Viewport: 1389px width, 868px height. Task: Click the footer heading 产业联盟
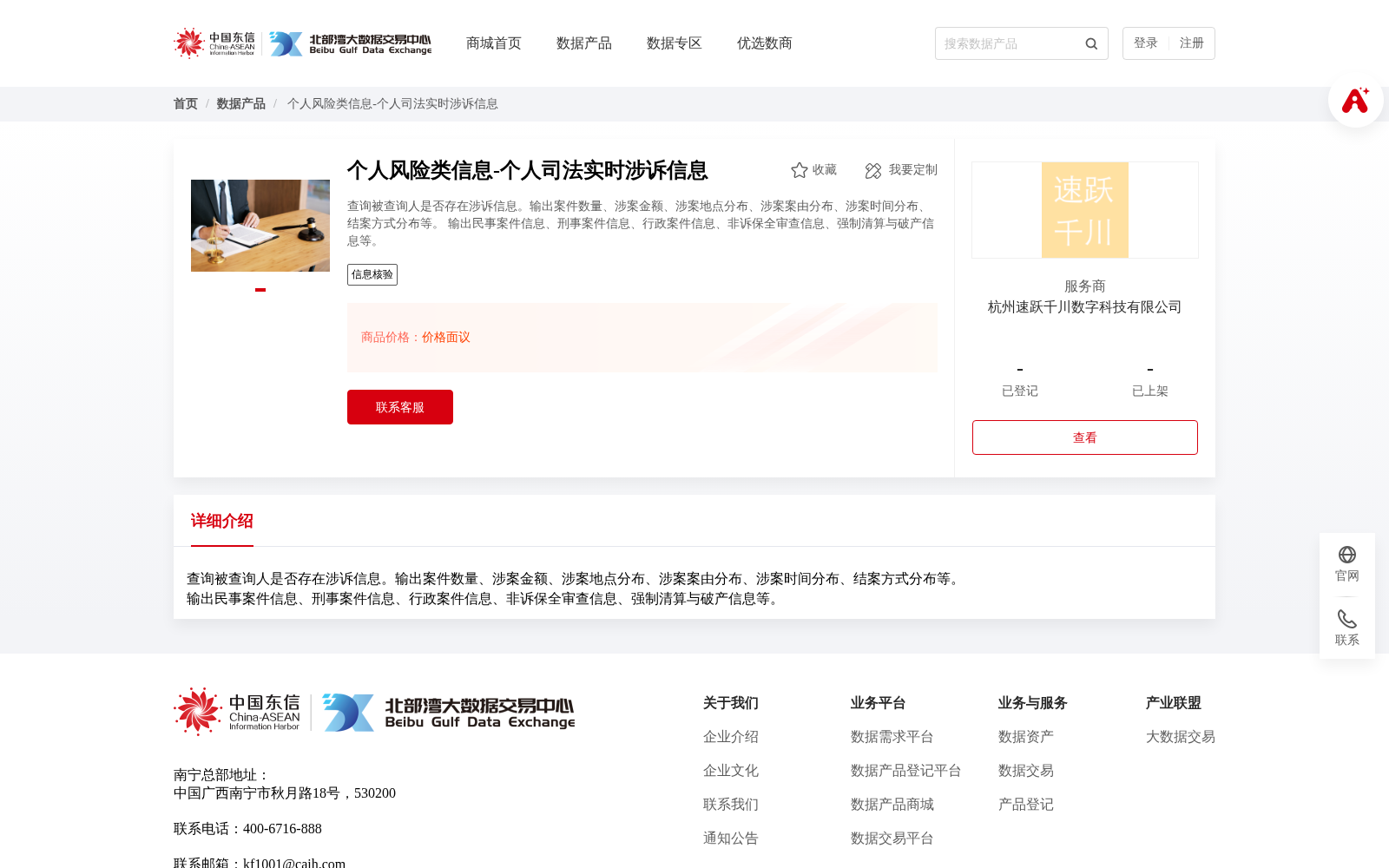(1174, 703)
